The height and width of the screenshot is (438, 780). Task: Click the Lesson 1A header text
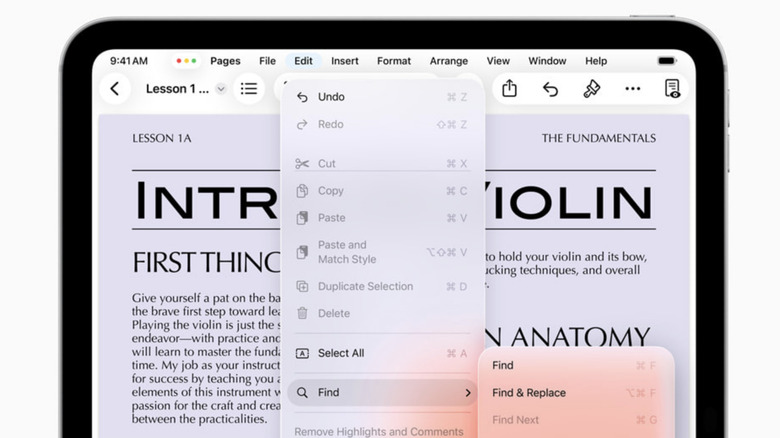pos(161,138)
